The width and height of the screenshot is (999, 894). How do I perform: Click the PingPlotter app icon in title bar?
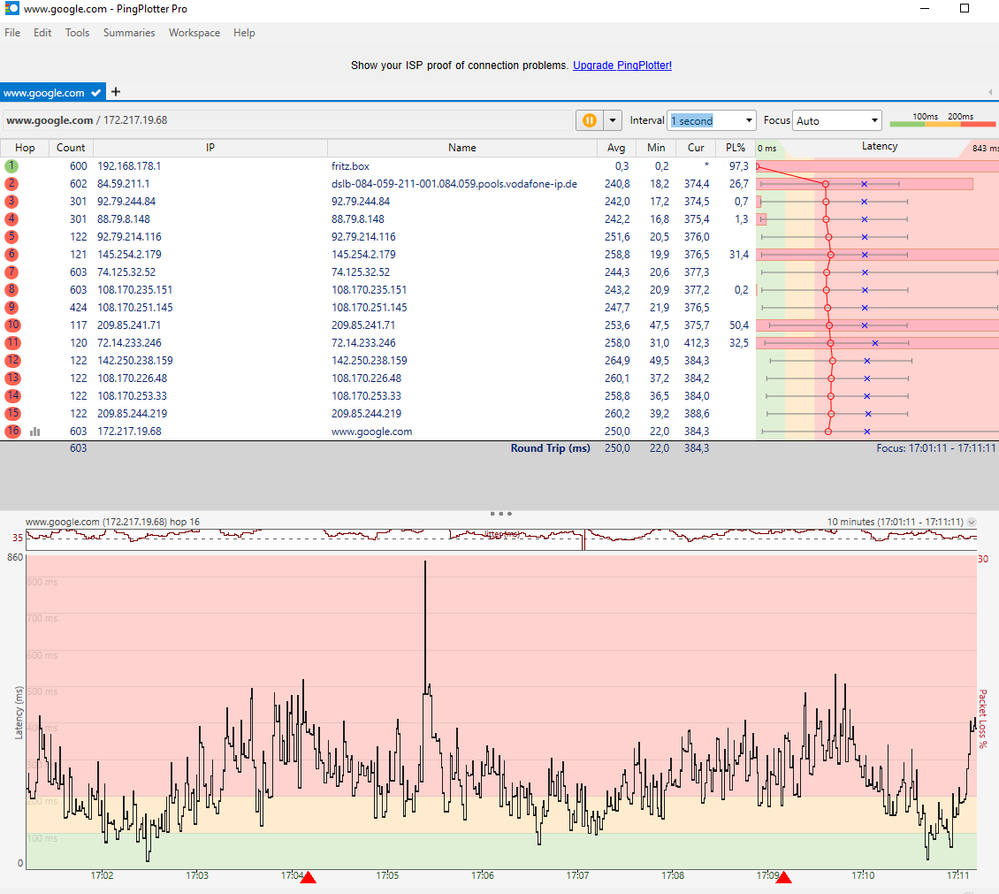(10, 8)
